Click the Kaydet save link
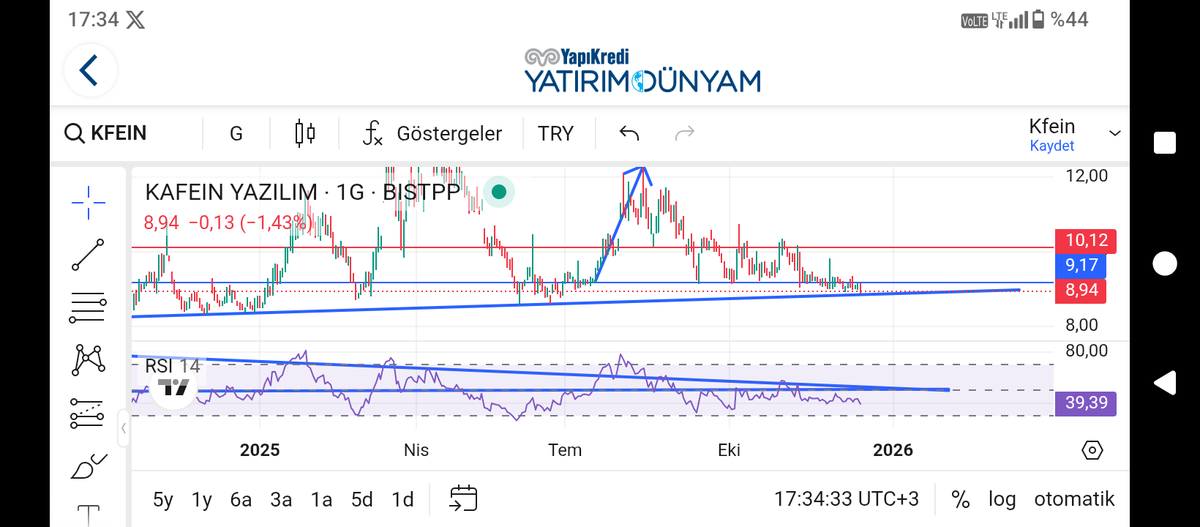The height and width of the screenshot is (527, 1200). [1052, 146]
